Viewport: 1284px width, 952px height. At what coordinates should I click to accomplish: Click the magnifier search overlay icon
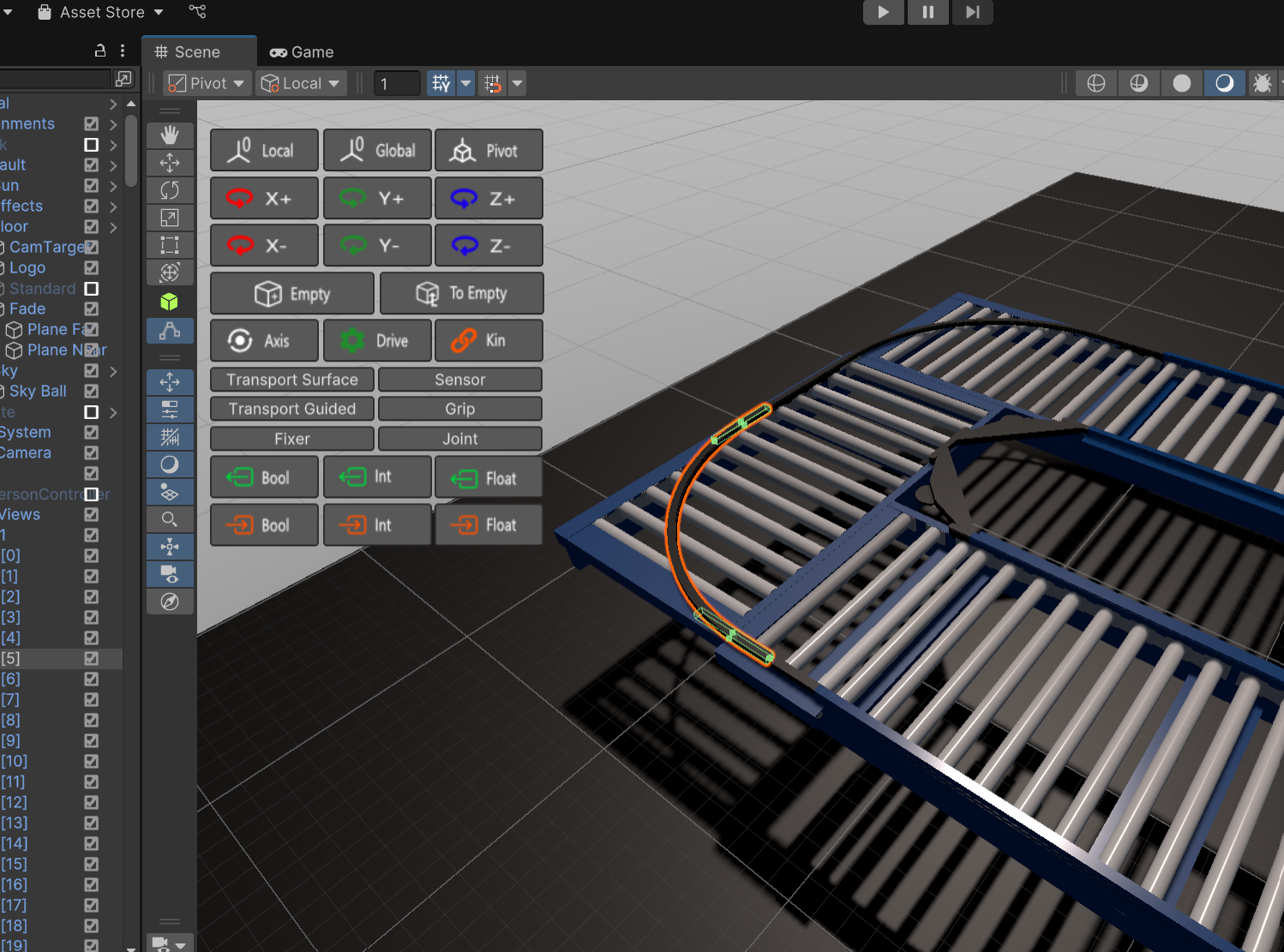(170, 519)
